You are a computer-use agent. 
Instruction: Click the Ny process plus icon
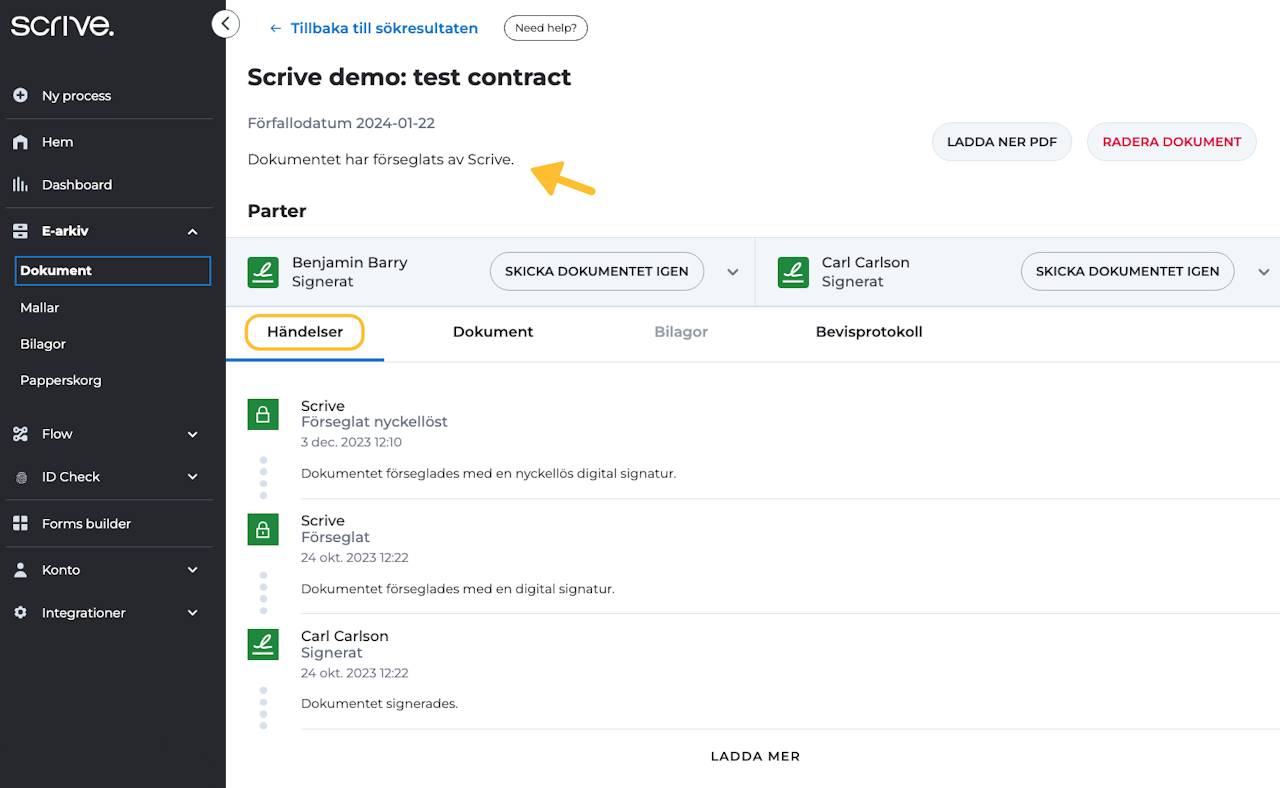coord(20,96)
